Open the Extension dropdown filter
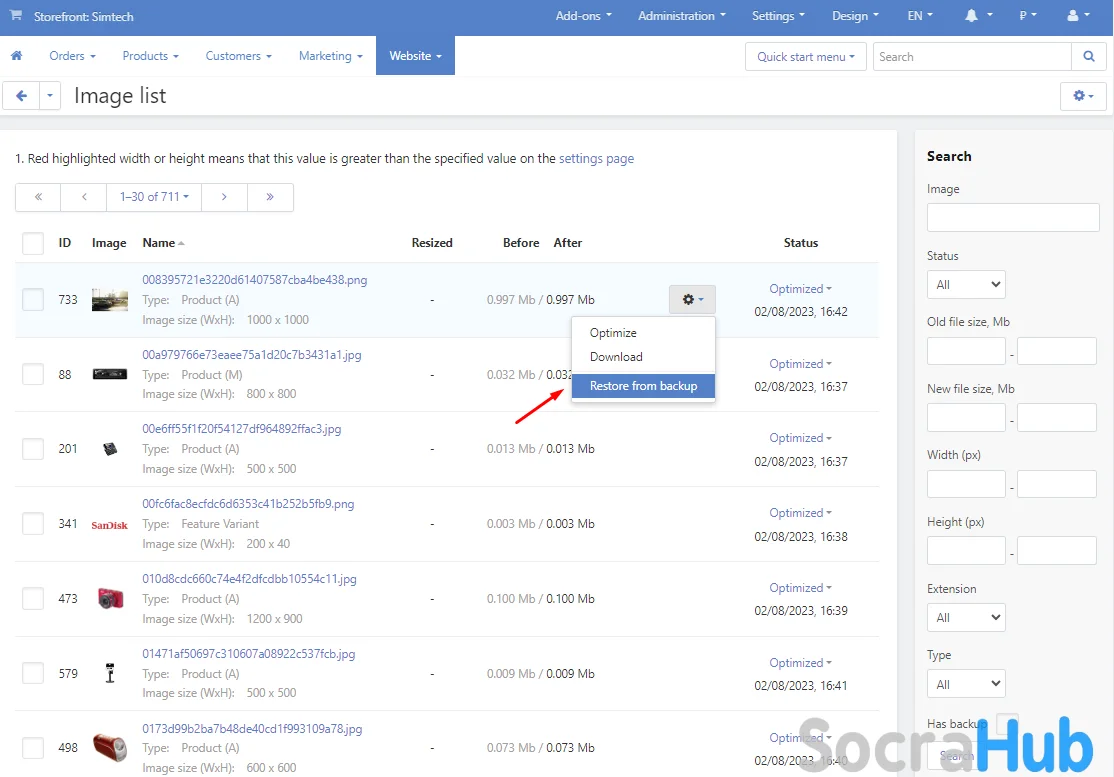1114x777 pixels. tap(966, 618)
